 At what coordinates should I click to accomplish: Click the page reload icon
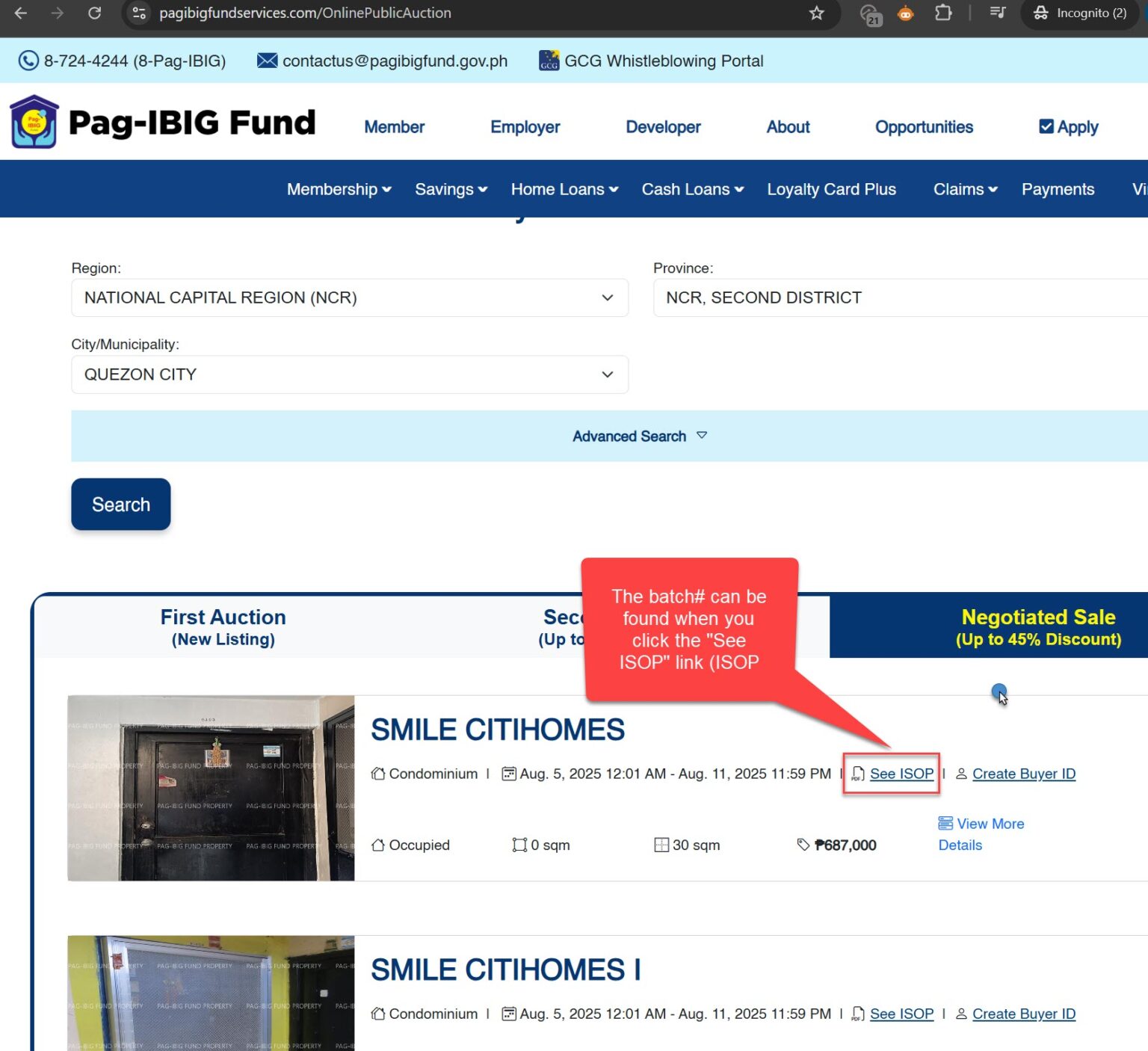point(94,13)
